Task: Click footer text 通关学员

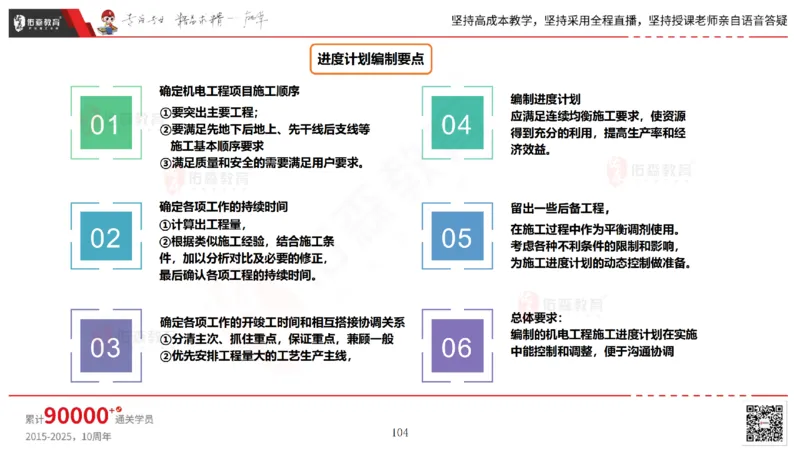Action: coord(134,419)
